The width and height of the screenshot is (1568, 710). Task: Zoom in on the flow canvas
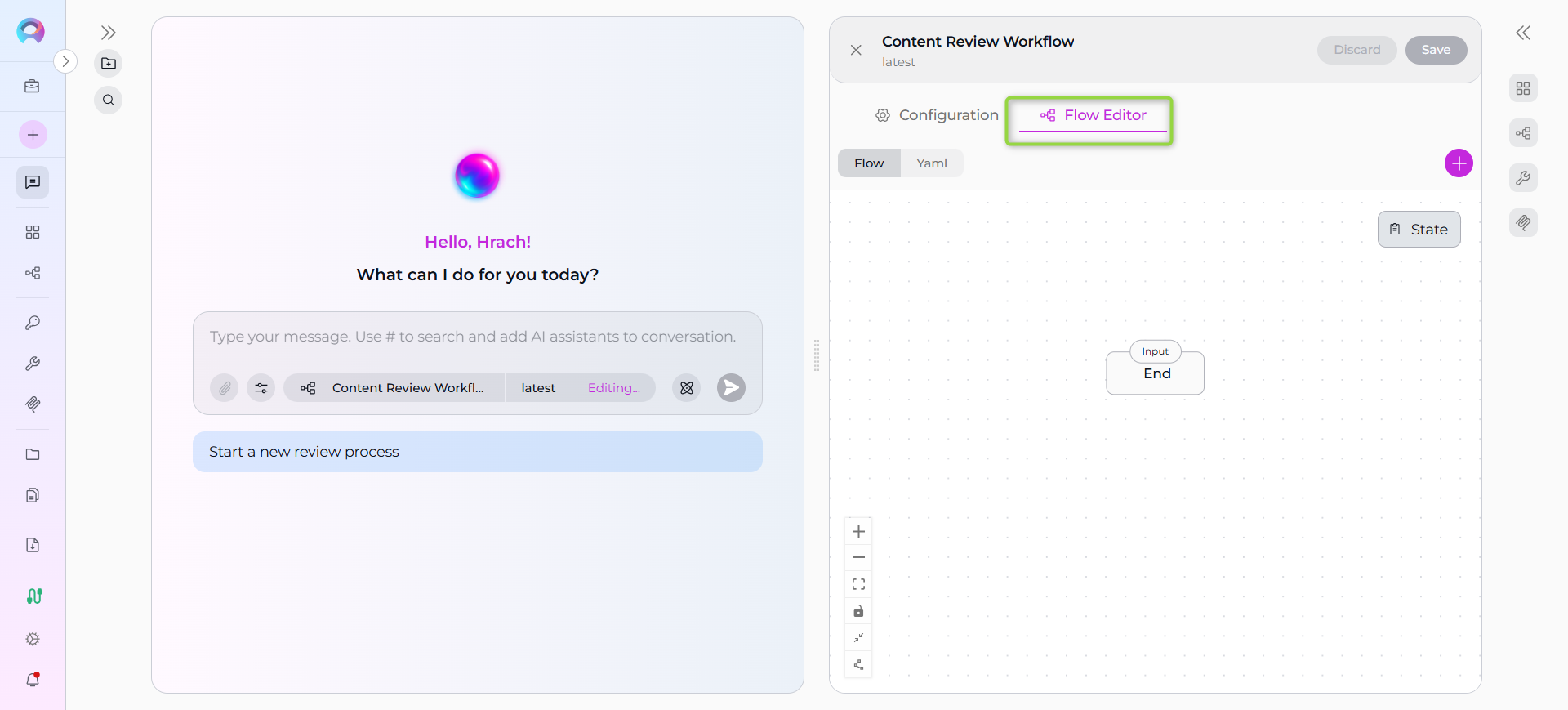[x=858, y=532]
